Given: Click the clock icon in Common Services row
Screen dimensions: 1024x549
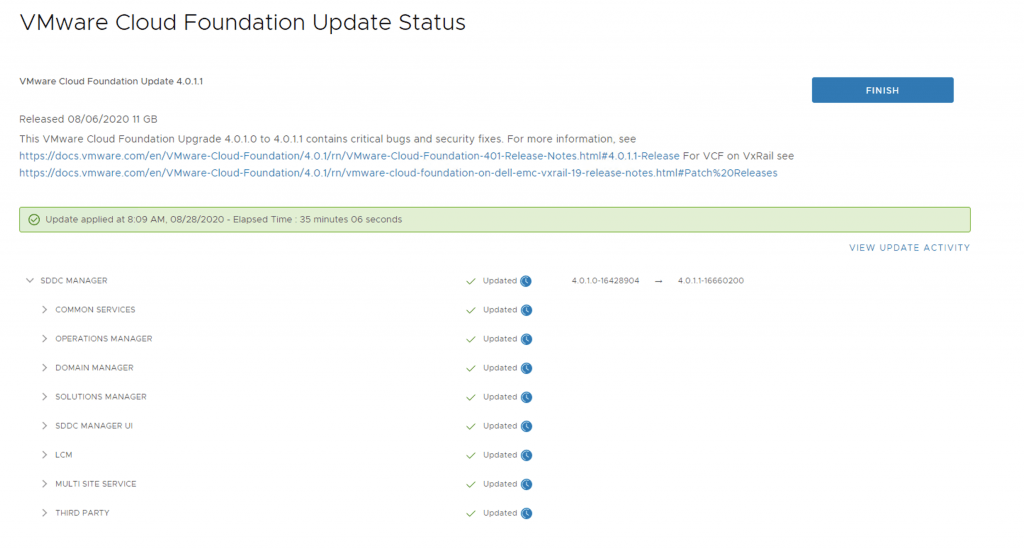Looking at the screenshot, I should coord(526,310).
